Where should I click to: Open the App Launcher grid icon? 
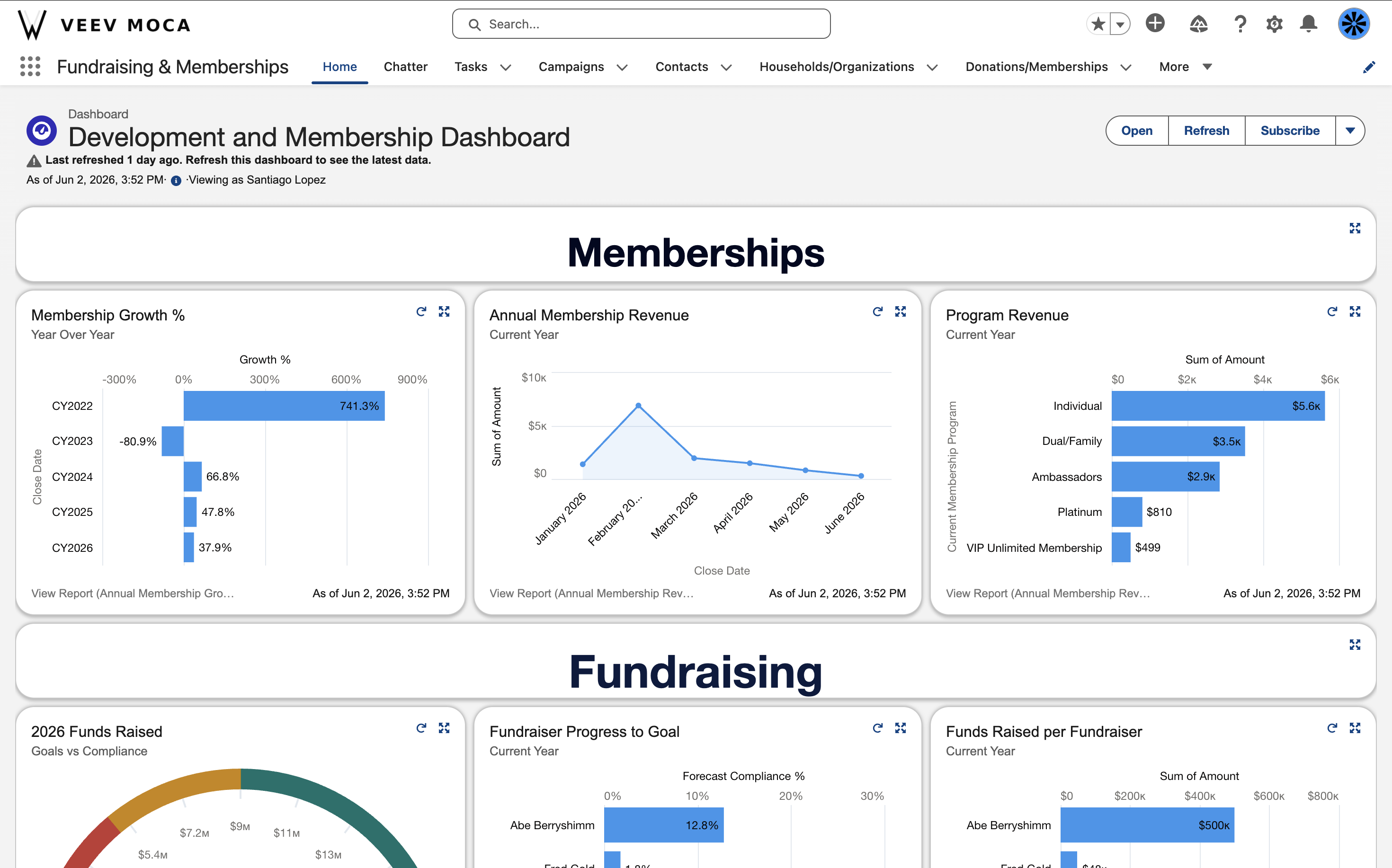pos(30,67)
